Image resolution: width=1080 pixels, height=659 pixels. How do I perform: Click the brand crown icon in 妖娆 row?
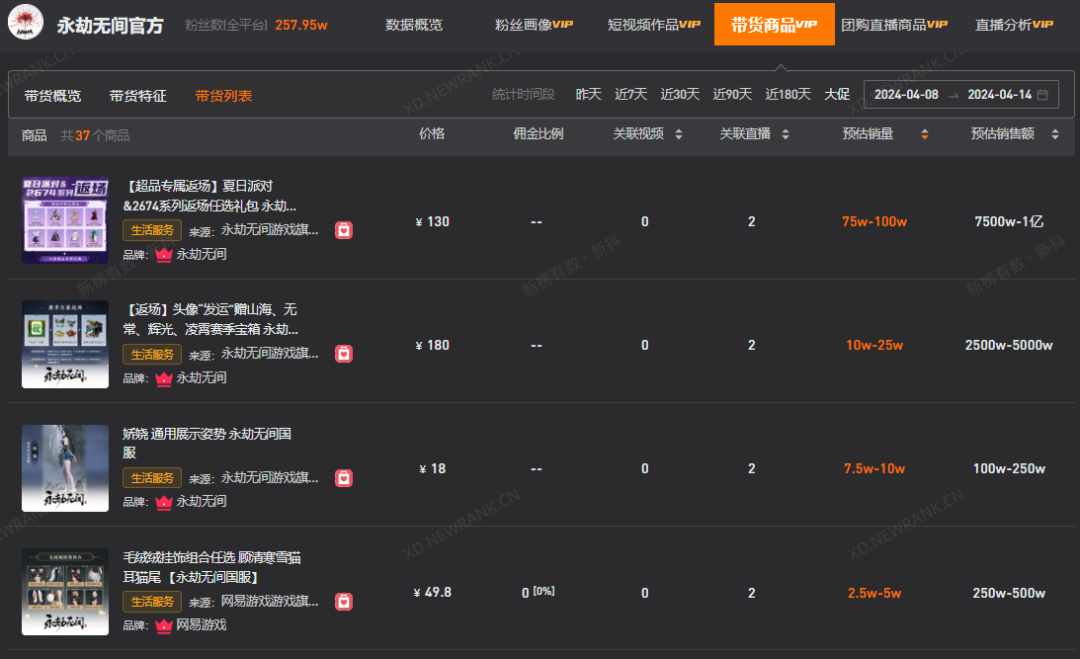(163, 502)
